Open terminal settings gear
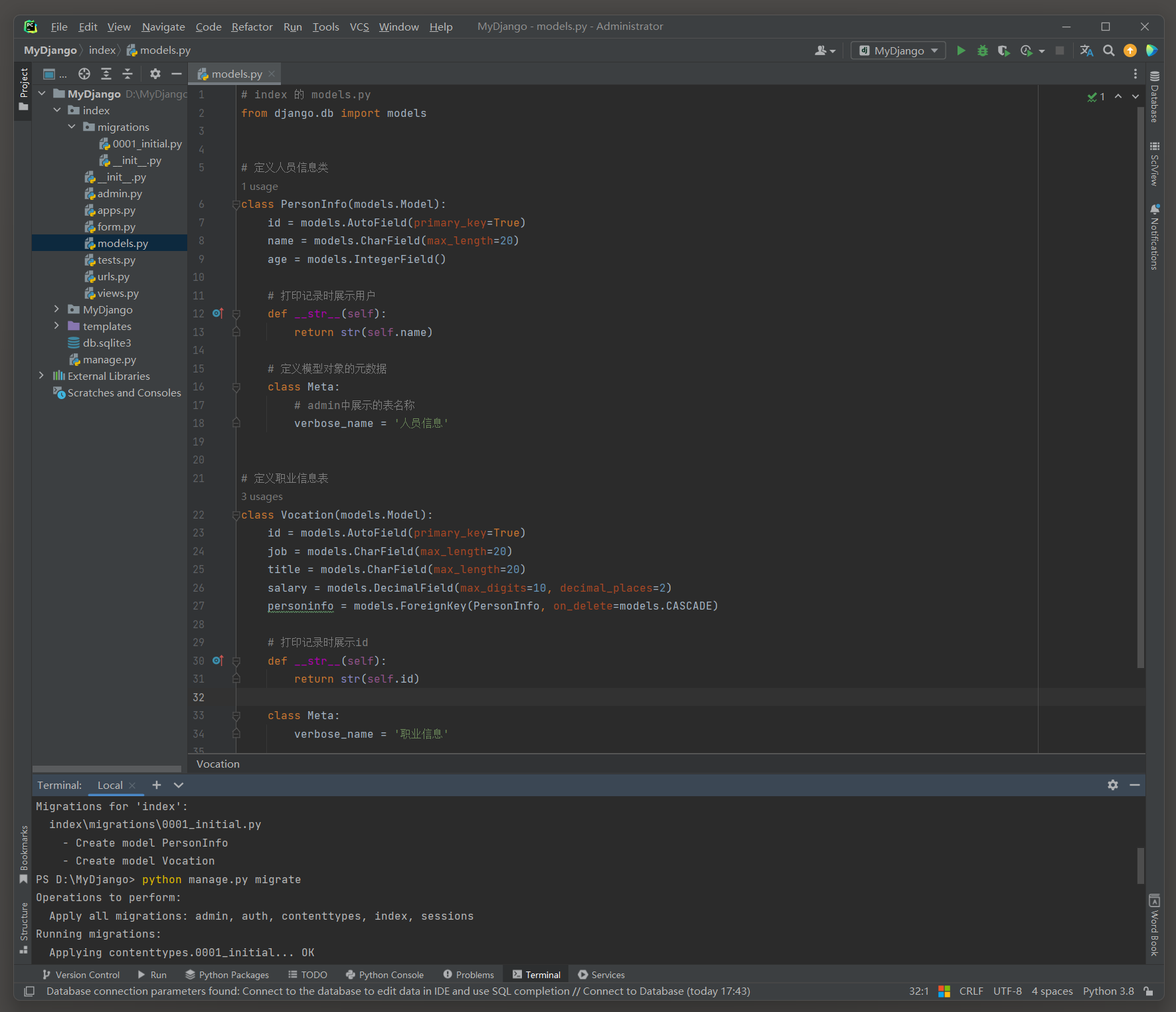This screenshot has width=1176, height=1012. (x=1113, y=785)
